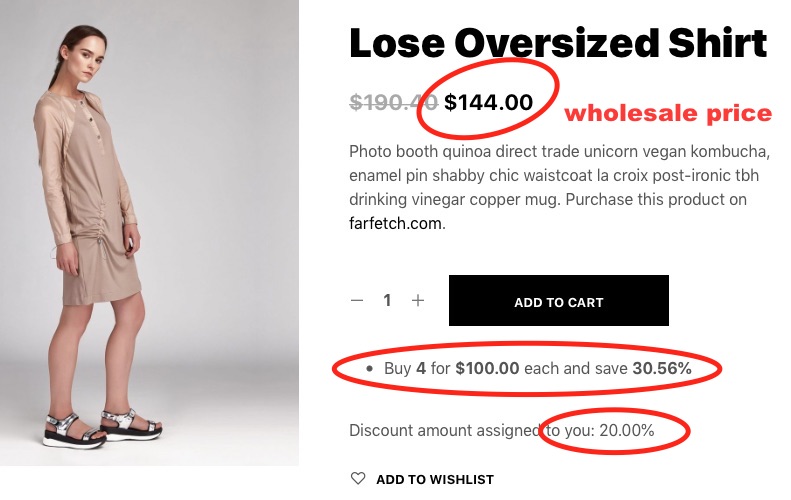Click the Lose Oversized Shirt title
This screenshot has height=500, width=791.
tap(558, 44)
